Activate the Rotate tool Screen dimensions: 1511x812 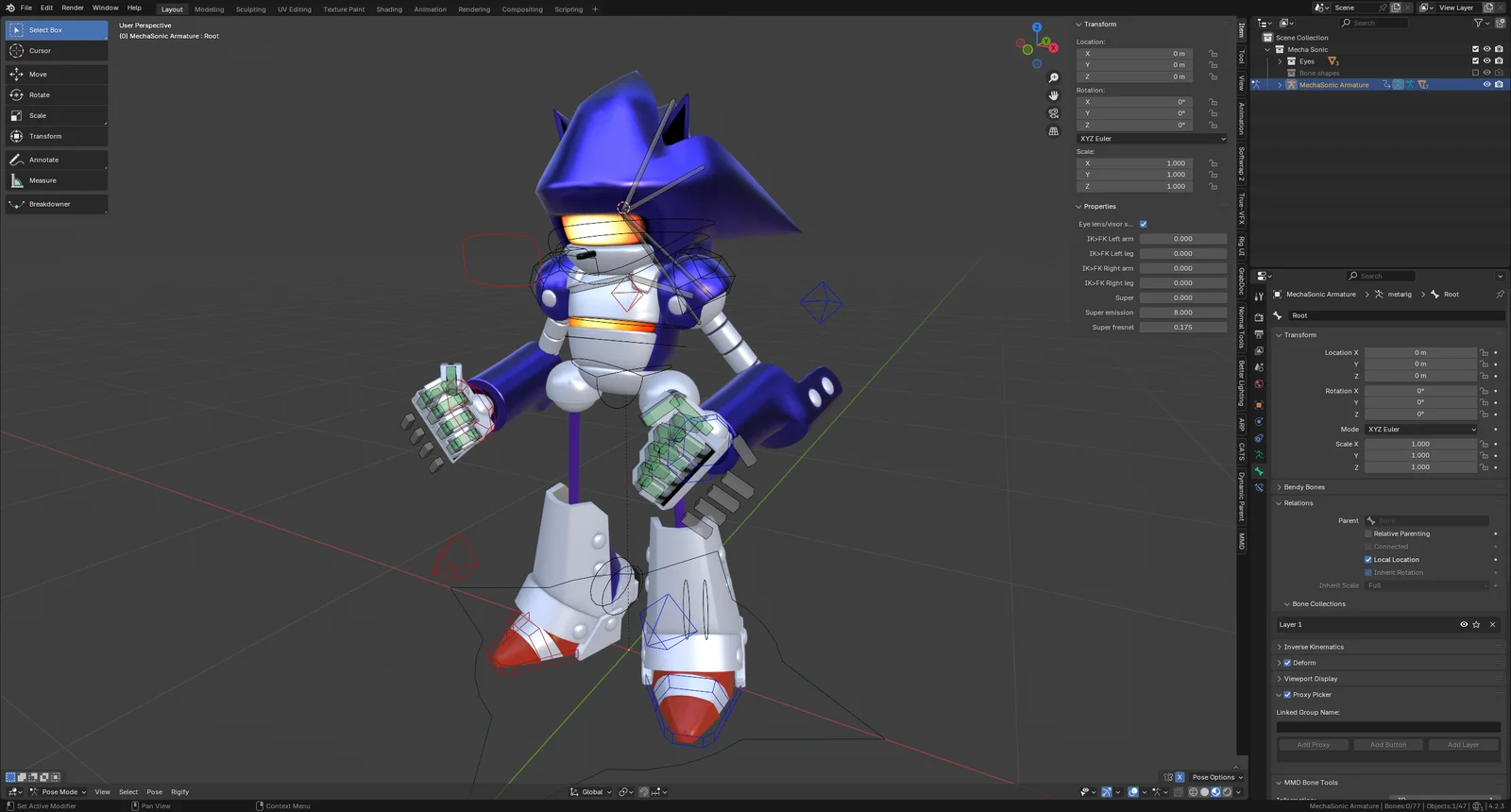57,94
